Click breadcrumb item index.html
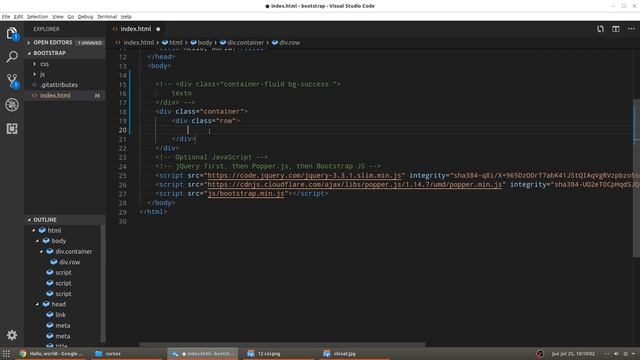 135,42
